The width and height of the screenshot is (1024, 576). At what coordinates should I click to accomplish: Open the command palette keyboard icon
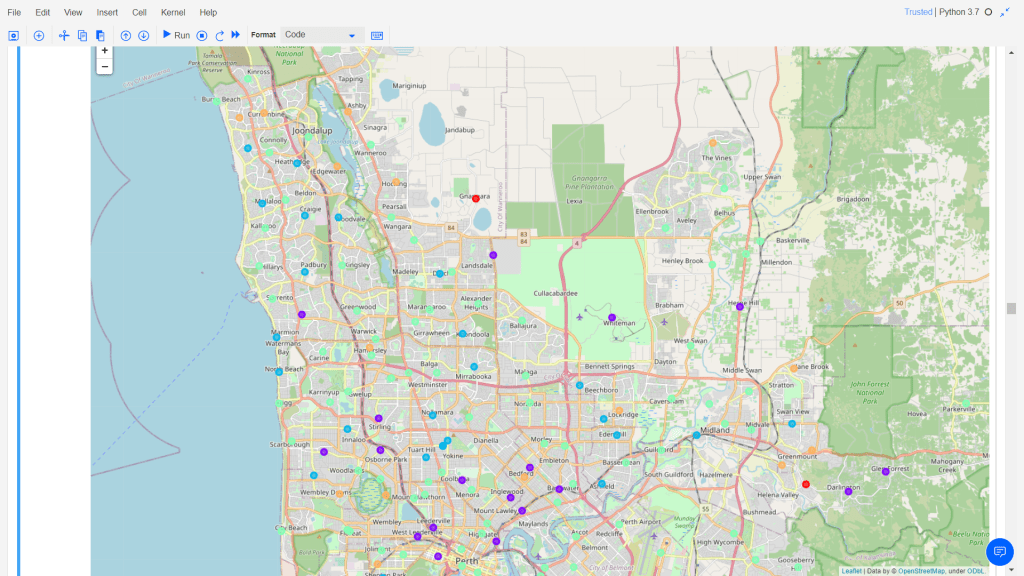coord(377,35)
